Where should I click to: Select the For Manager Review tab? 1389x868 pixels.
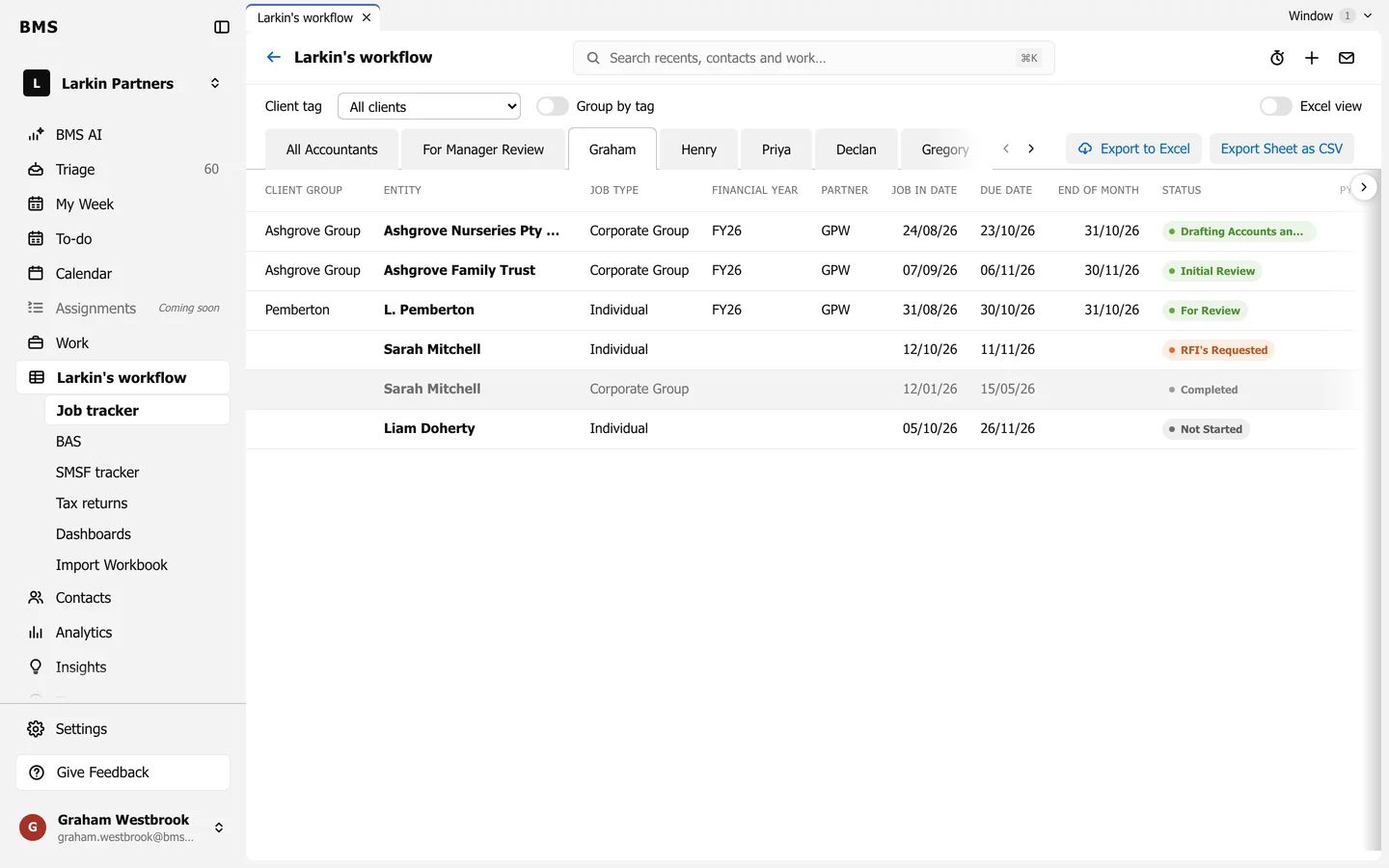(x=483, y=149)
